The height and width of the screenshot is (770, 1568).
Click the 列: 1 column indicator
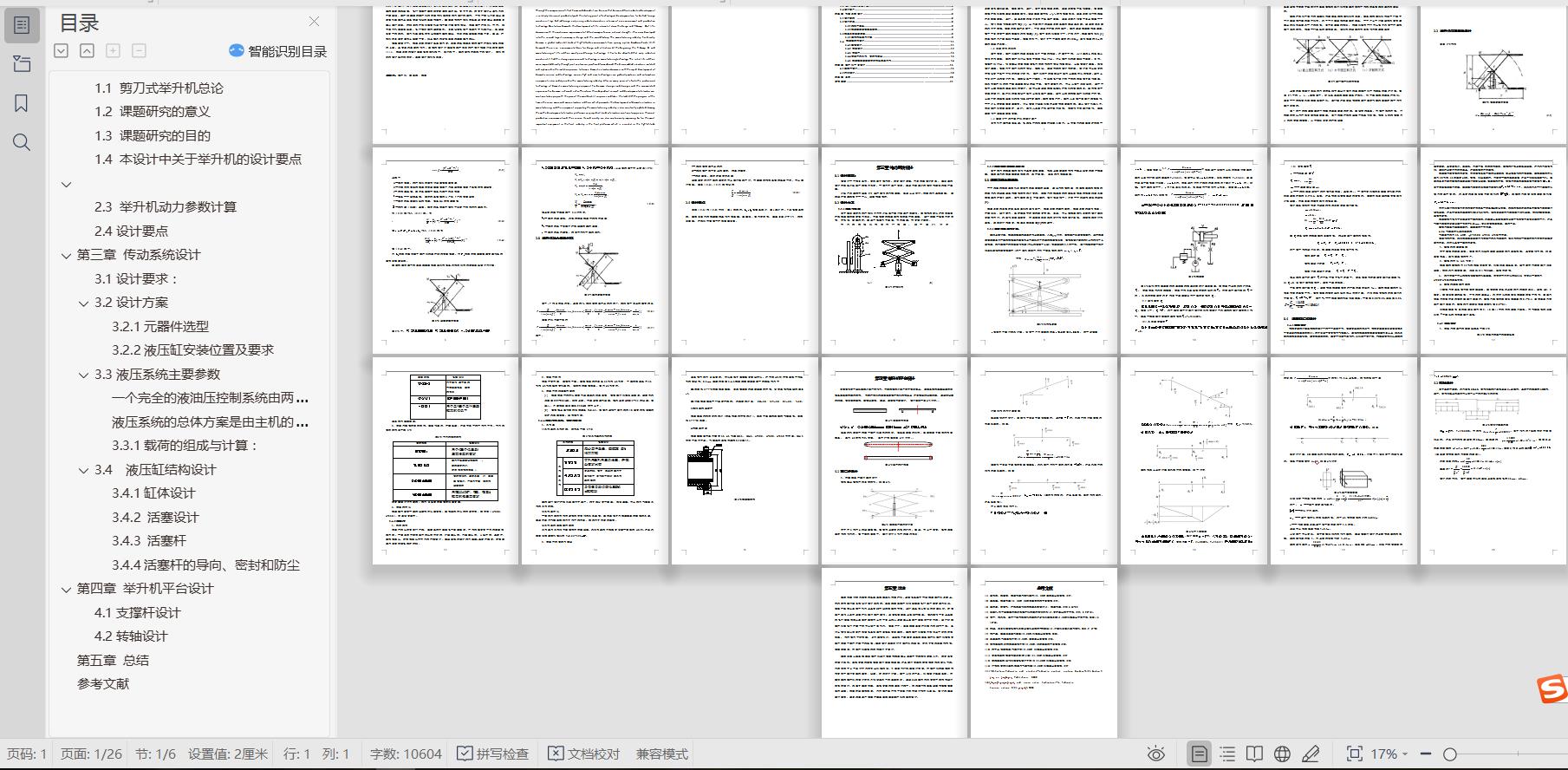[335, 754]
